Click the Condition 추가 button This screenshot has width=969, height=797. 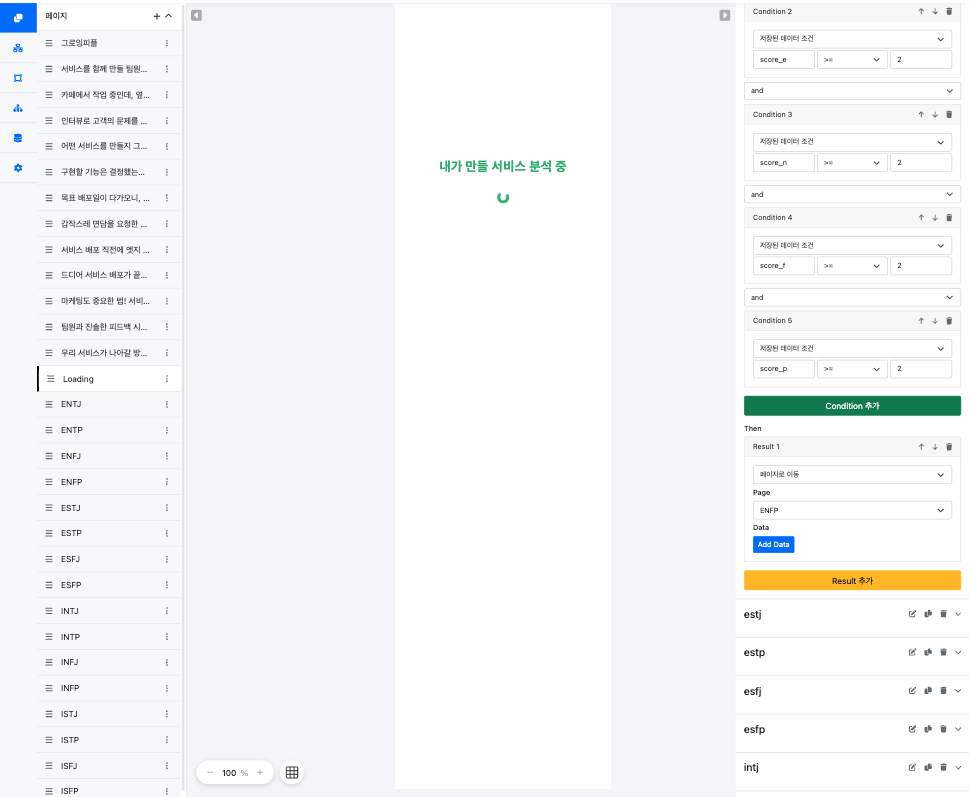click(851, 405)
